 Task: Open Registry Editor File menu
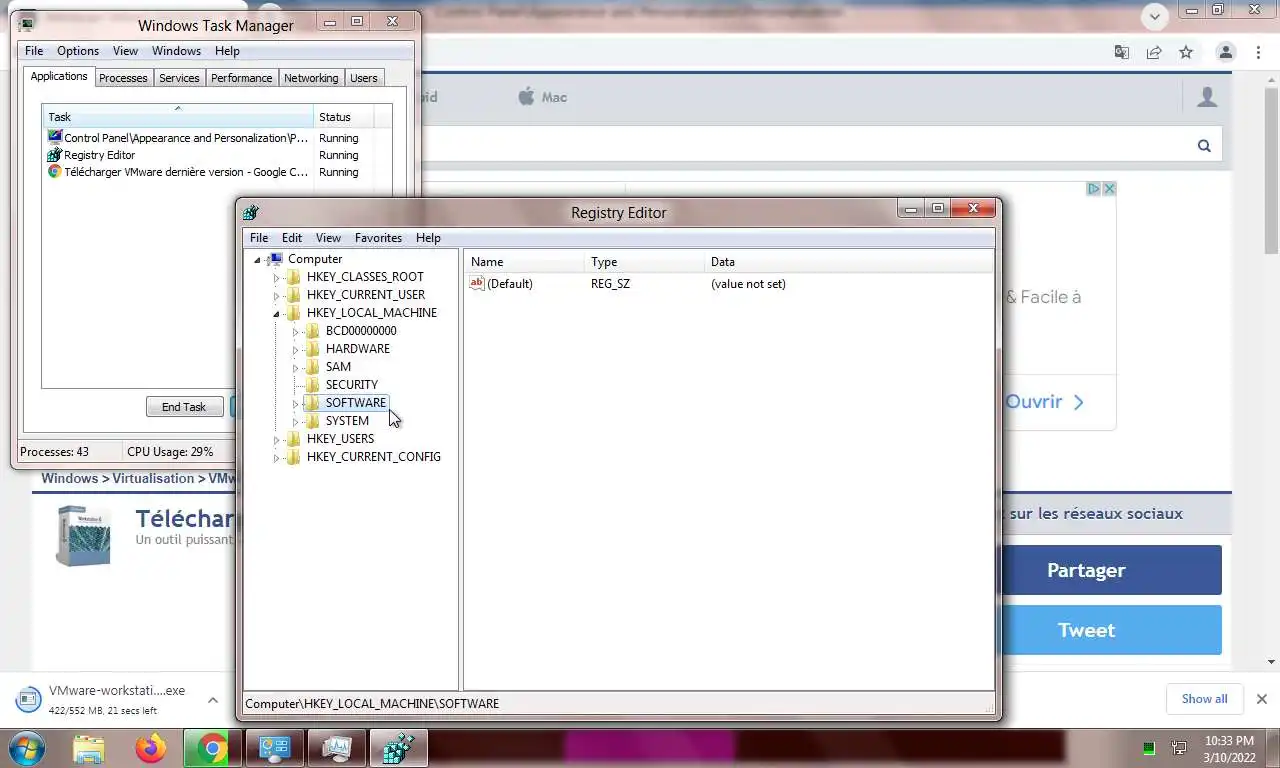tap(259, 238)
